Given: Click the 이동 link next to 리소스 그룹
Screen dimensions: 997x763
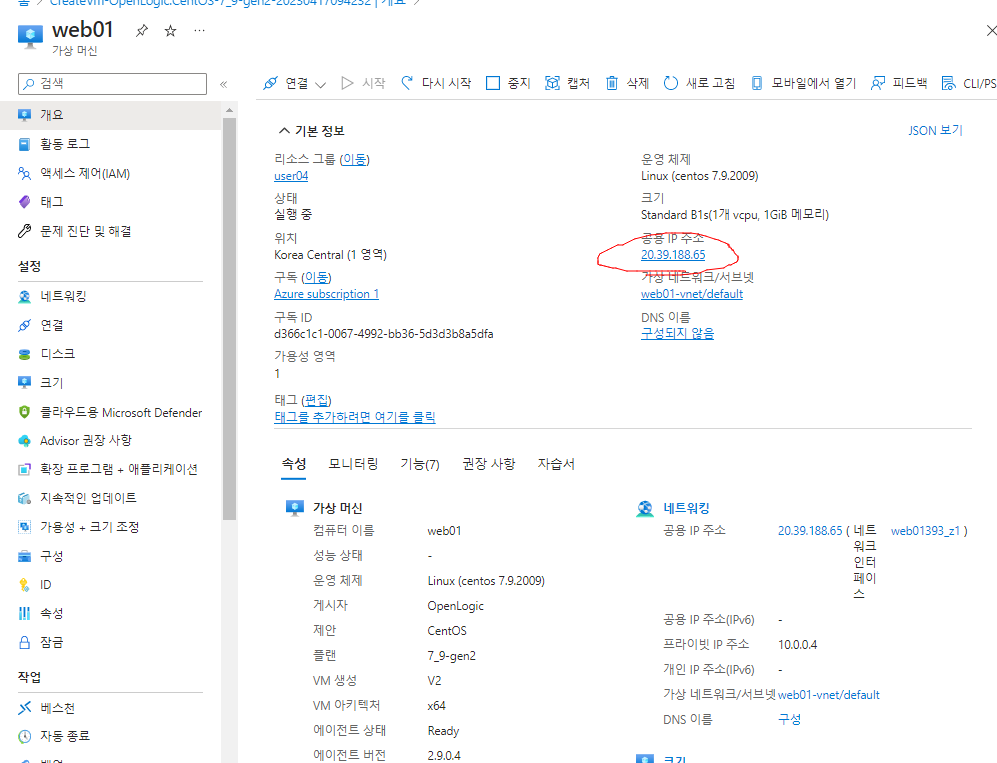Looking at the screenshot, I should pyautogui.click(x=354, y=159).
